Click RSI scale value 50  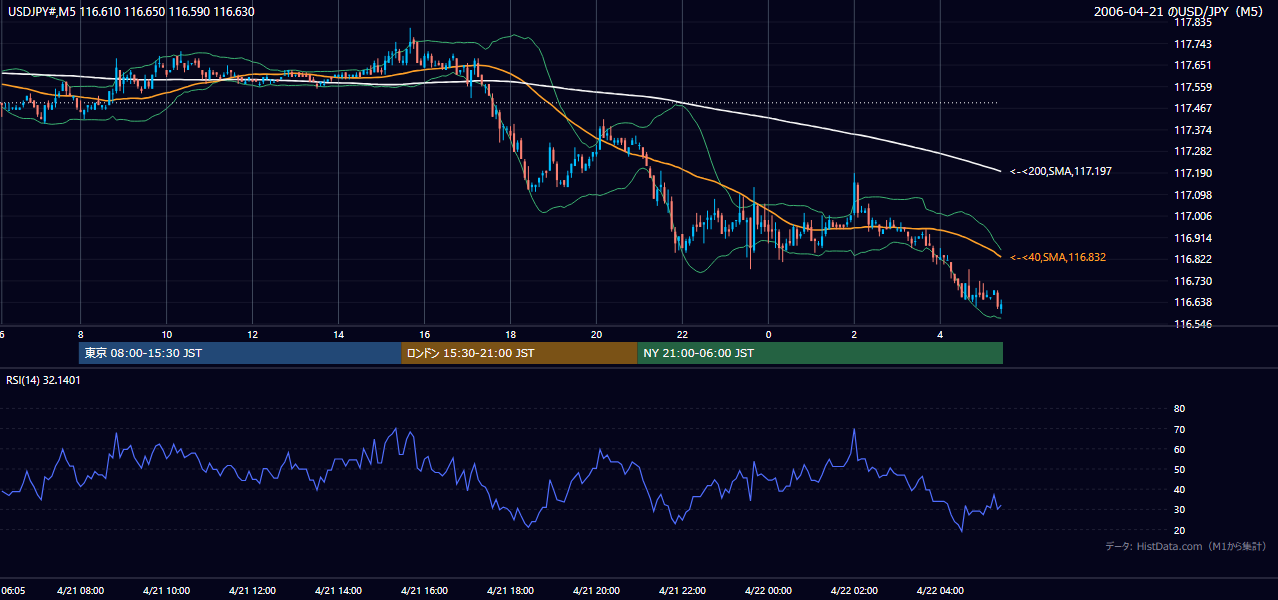[1179, 469]
